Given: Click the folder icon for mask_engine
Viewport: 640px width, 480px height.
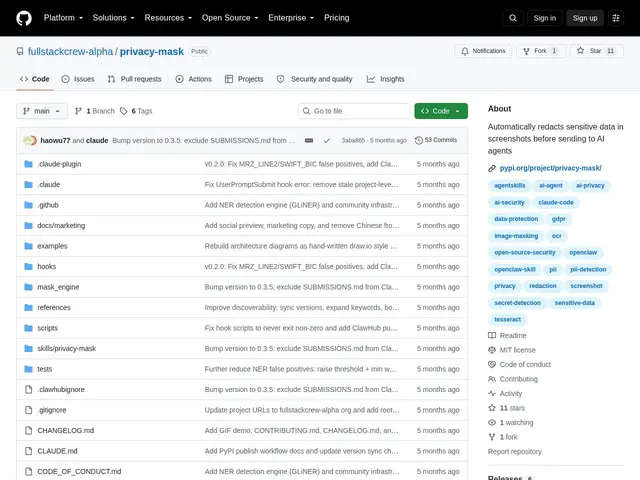Looking at the screenshot, I should click(28, 287).
